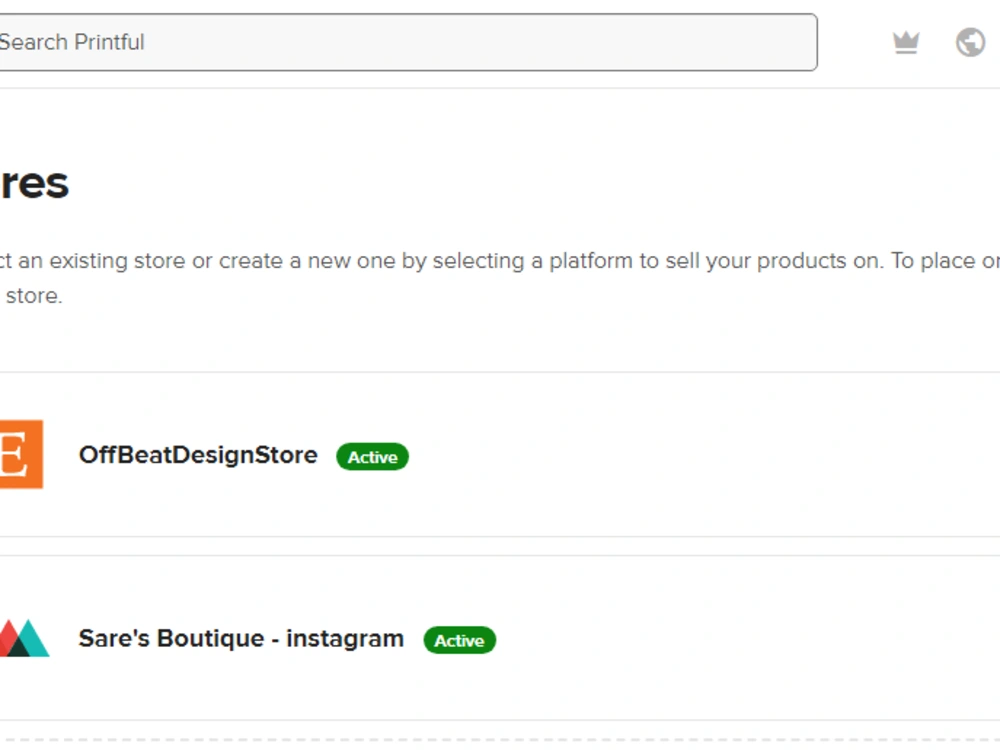
Task: Click Active badge beside Sare's Boutique
Action: coord(459,640)
